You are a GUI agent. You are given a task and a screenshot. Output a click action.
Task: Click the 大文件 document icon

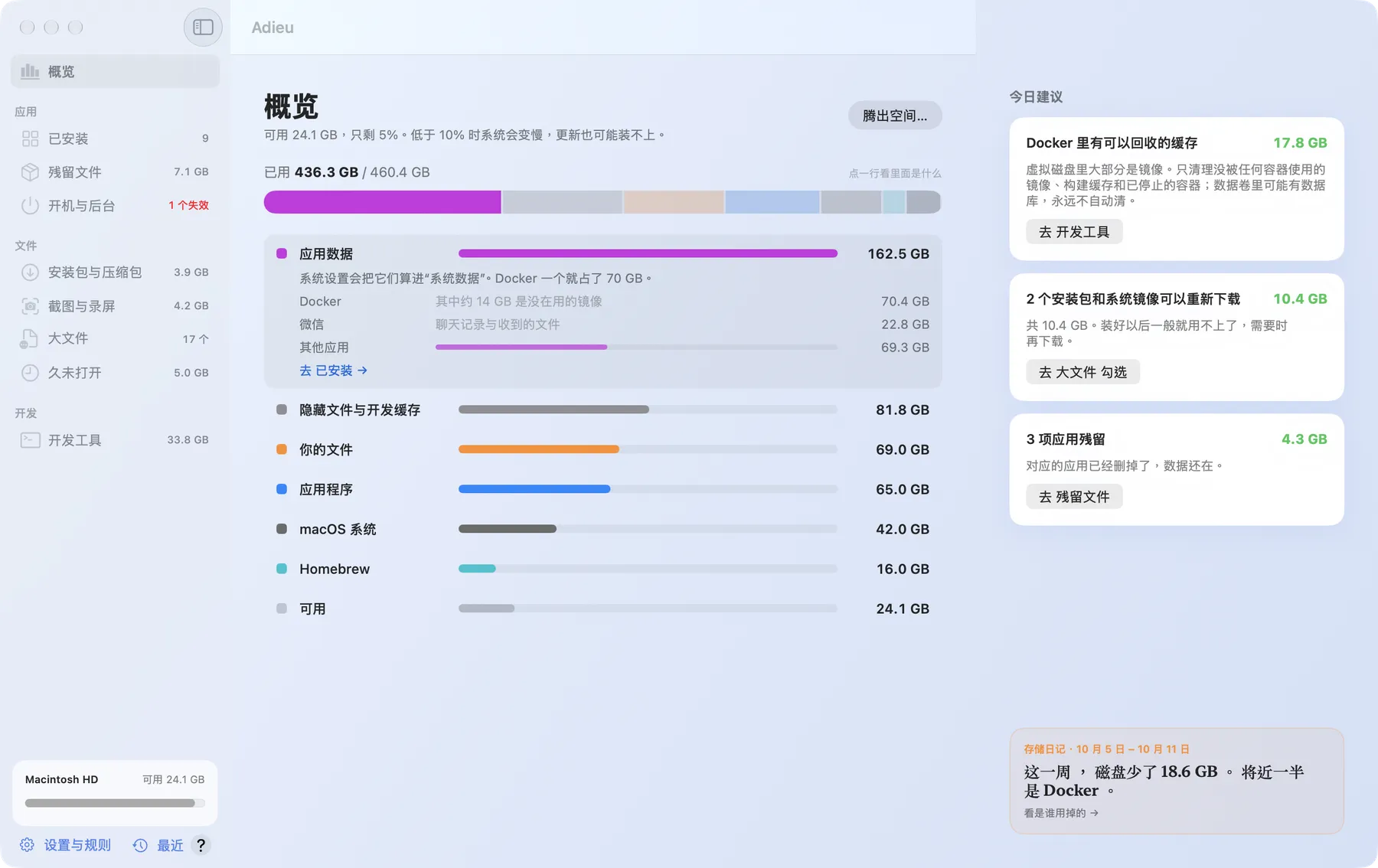click(29, 339)
